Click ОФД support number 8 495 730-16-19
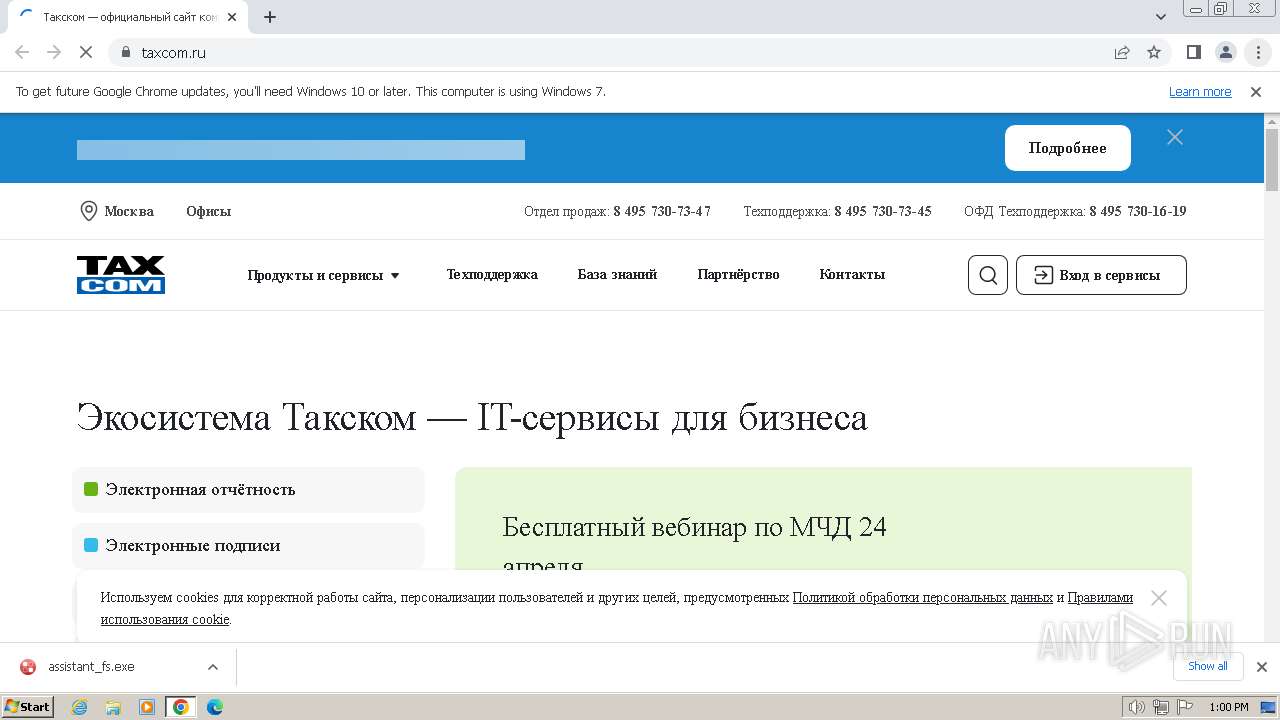 coord(1138,211)
